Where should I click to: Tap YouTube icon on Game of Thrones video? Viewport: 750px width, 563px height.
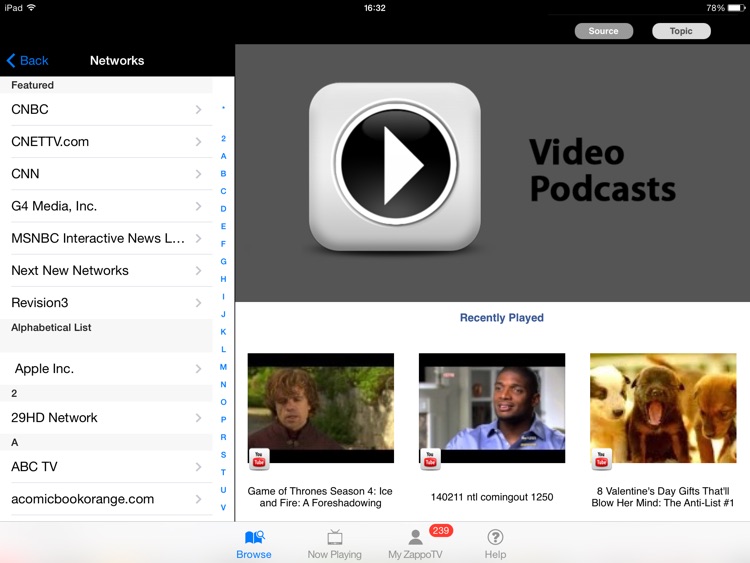pos(259,459)
